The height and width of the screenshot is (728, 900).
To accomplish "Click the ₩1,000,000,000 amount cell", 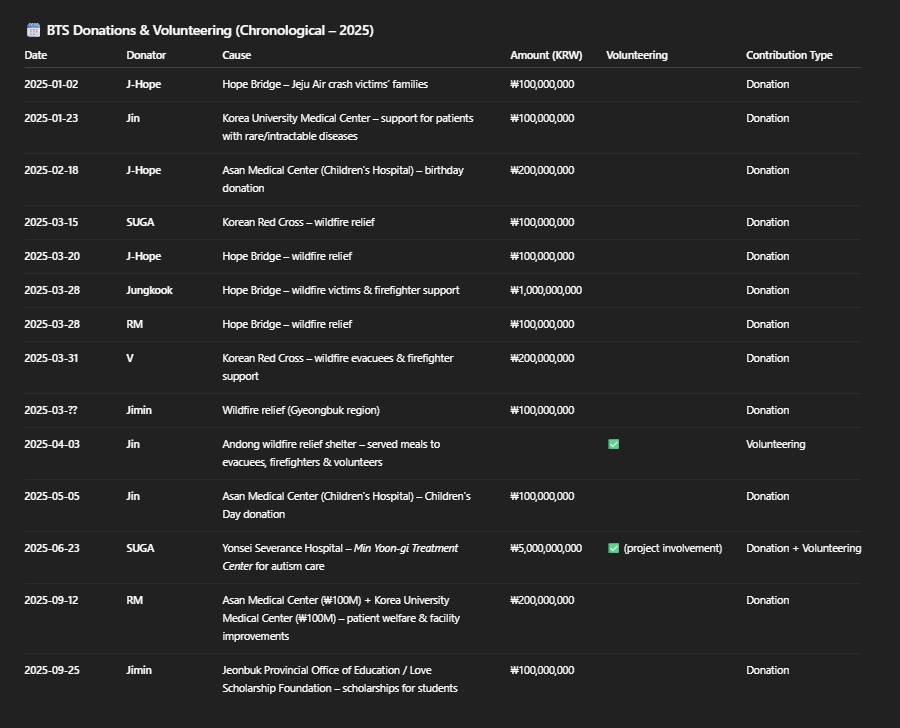I will point(546,290).
